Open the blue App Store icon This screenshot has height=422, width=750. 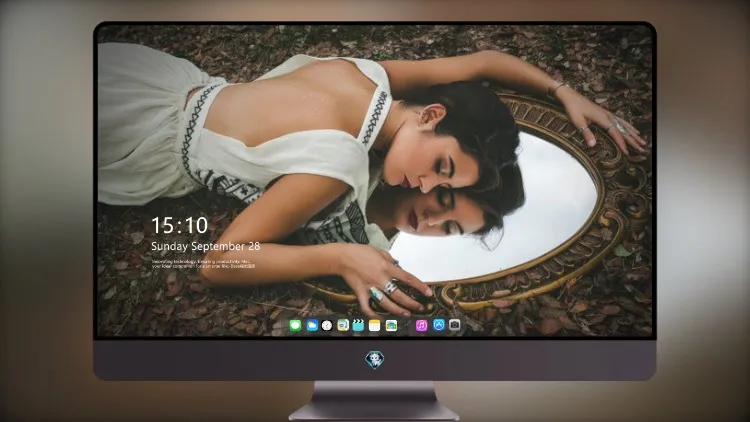(439, 325)
